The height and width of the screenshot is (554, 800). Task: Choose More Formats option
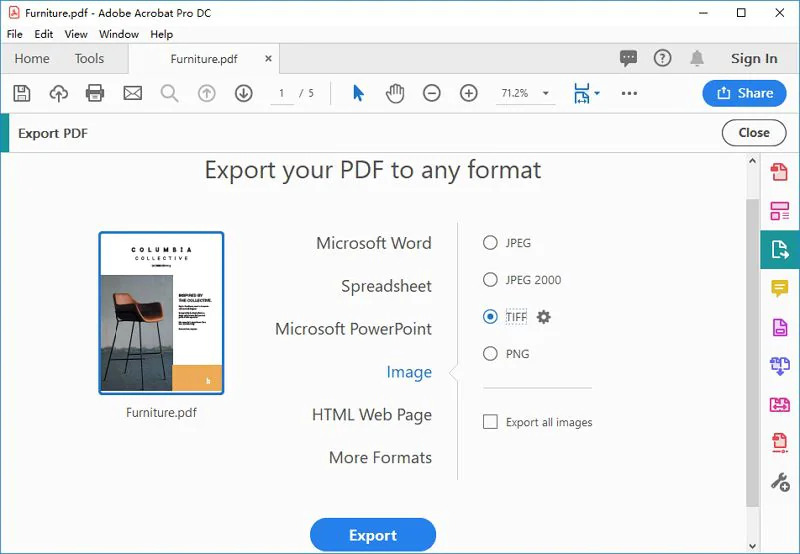380,458
